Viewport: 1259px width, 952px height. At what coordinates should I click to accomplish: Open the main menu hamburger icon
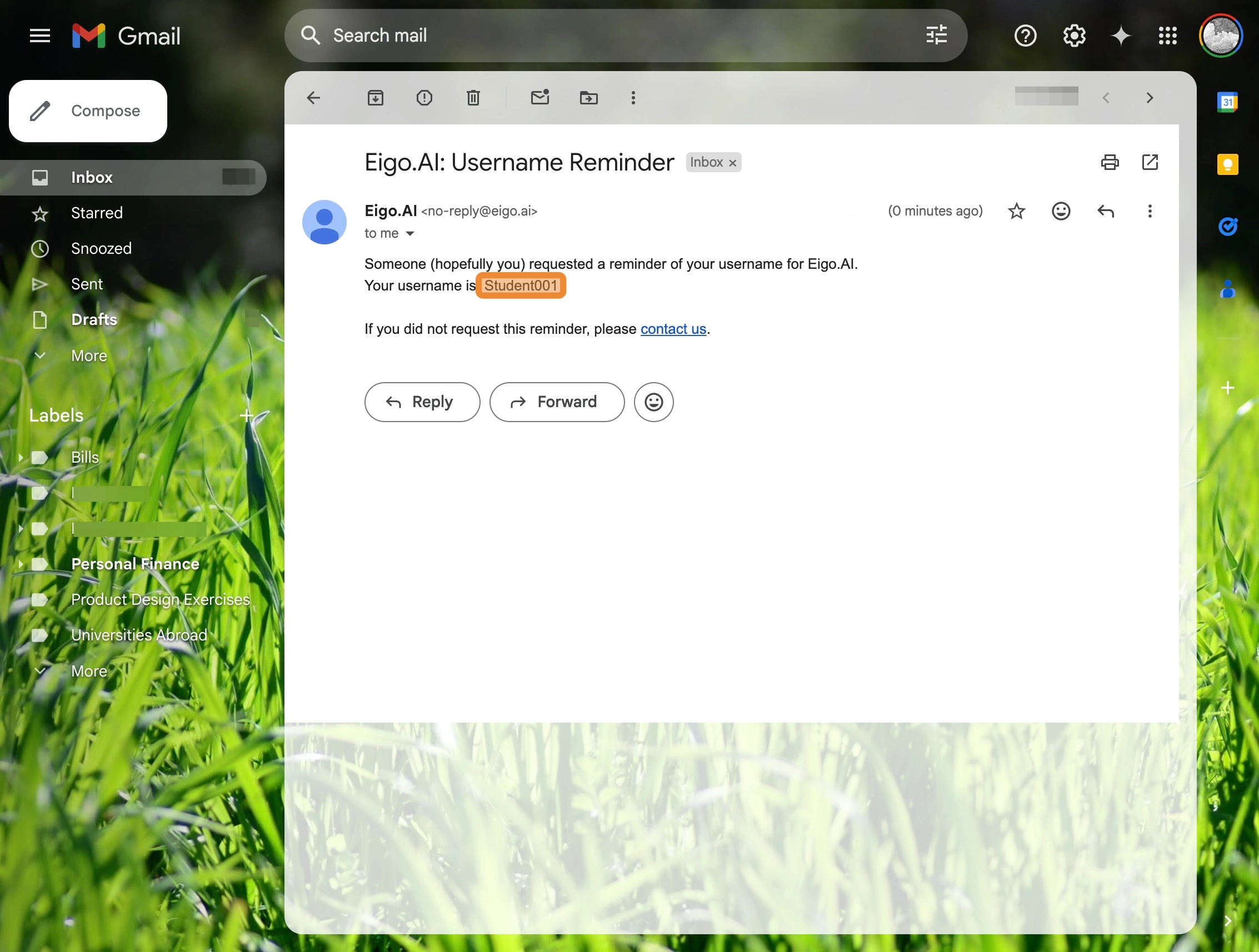click(40, 36)
